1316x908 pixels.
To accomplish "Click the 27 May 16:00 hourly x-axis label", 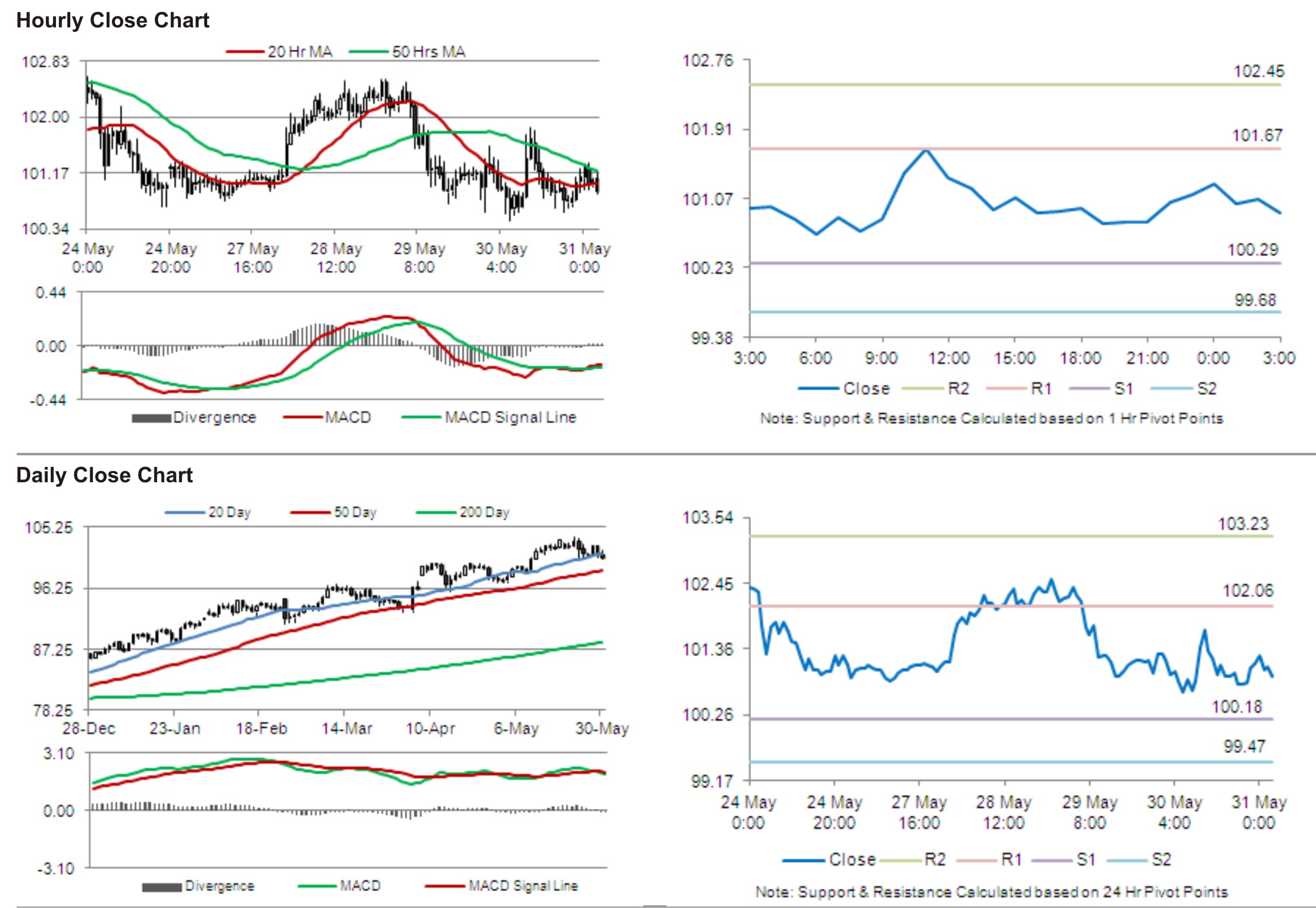I will tap(252, 258).
